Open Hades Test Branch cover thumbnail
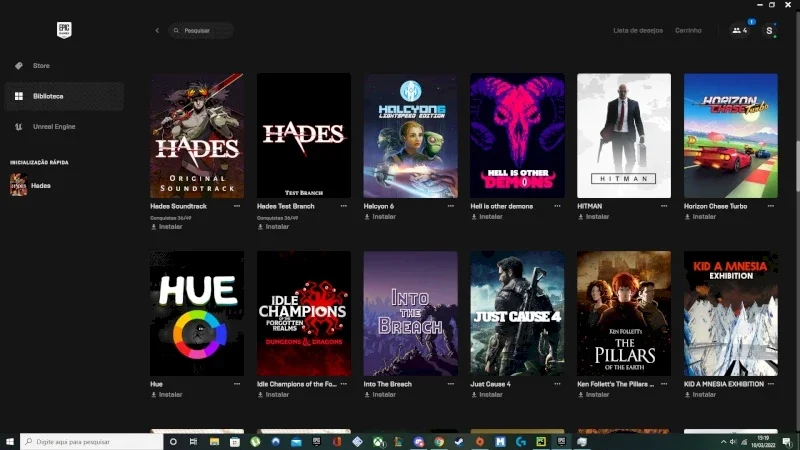 [x=304, y=136]
